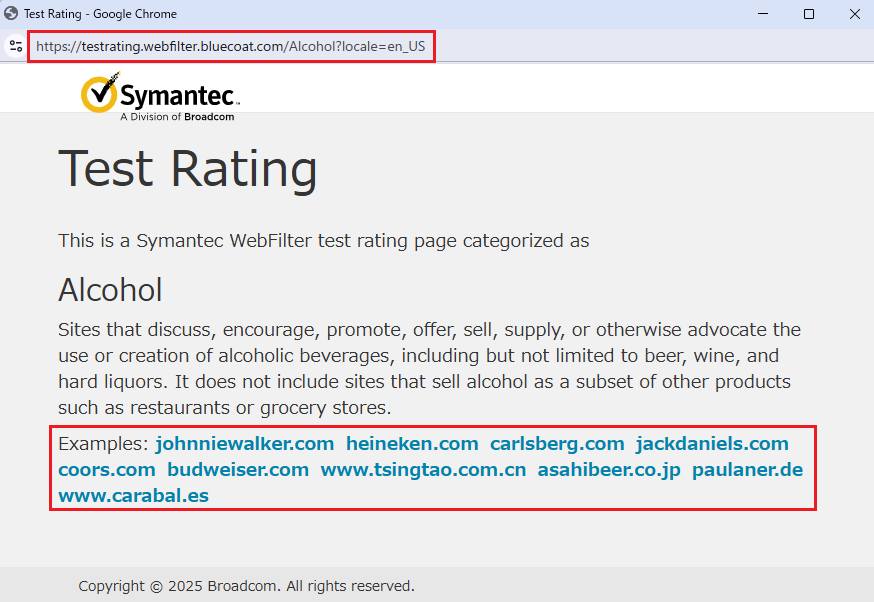The height and width of the screenshot is (602, 874).
Task: Click the Symantec logo
Action: pos(160,96)
